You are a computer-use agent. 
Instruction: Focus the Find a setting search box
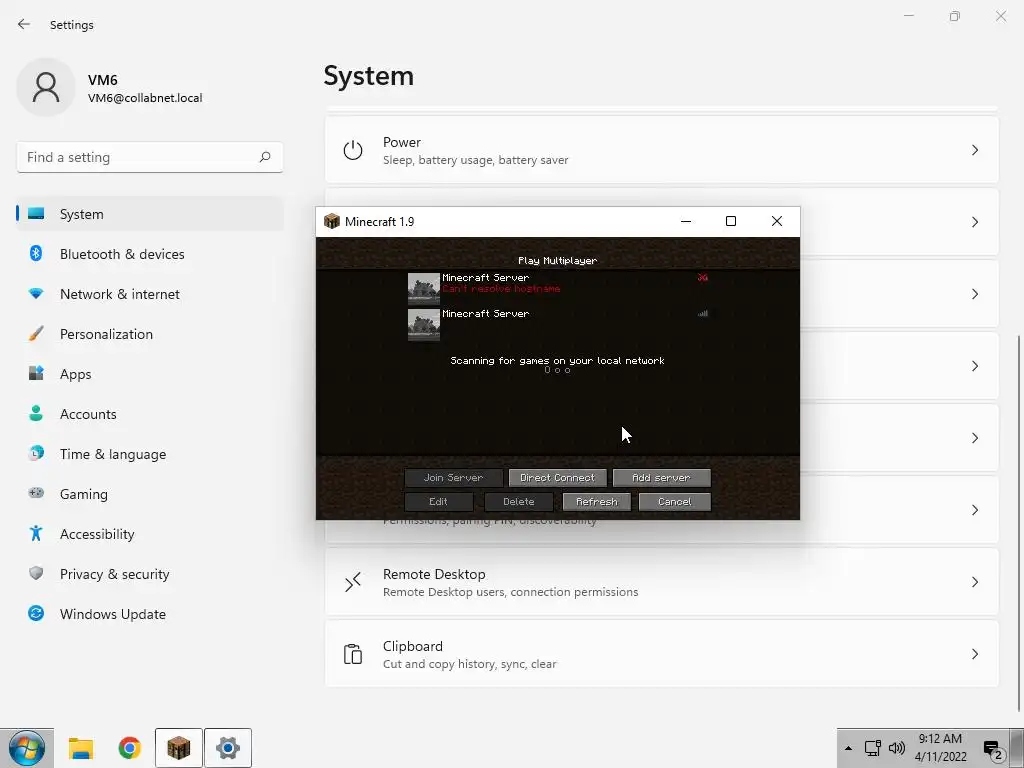tap(150, 157)
